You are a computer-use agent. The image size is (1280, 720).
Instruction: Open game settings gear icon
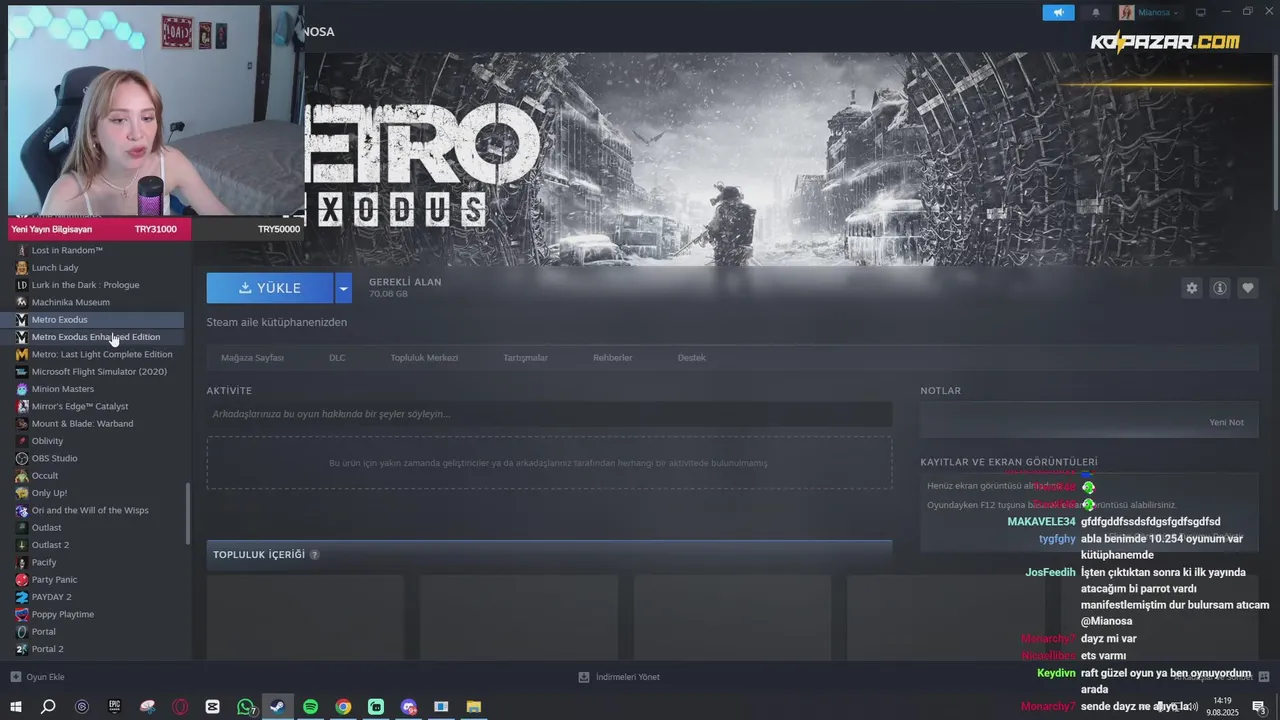pos(1191,288)
